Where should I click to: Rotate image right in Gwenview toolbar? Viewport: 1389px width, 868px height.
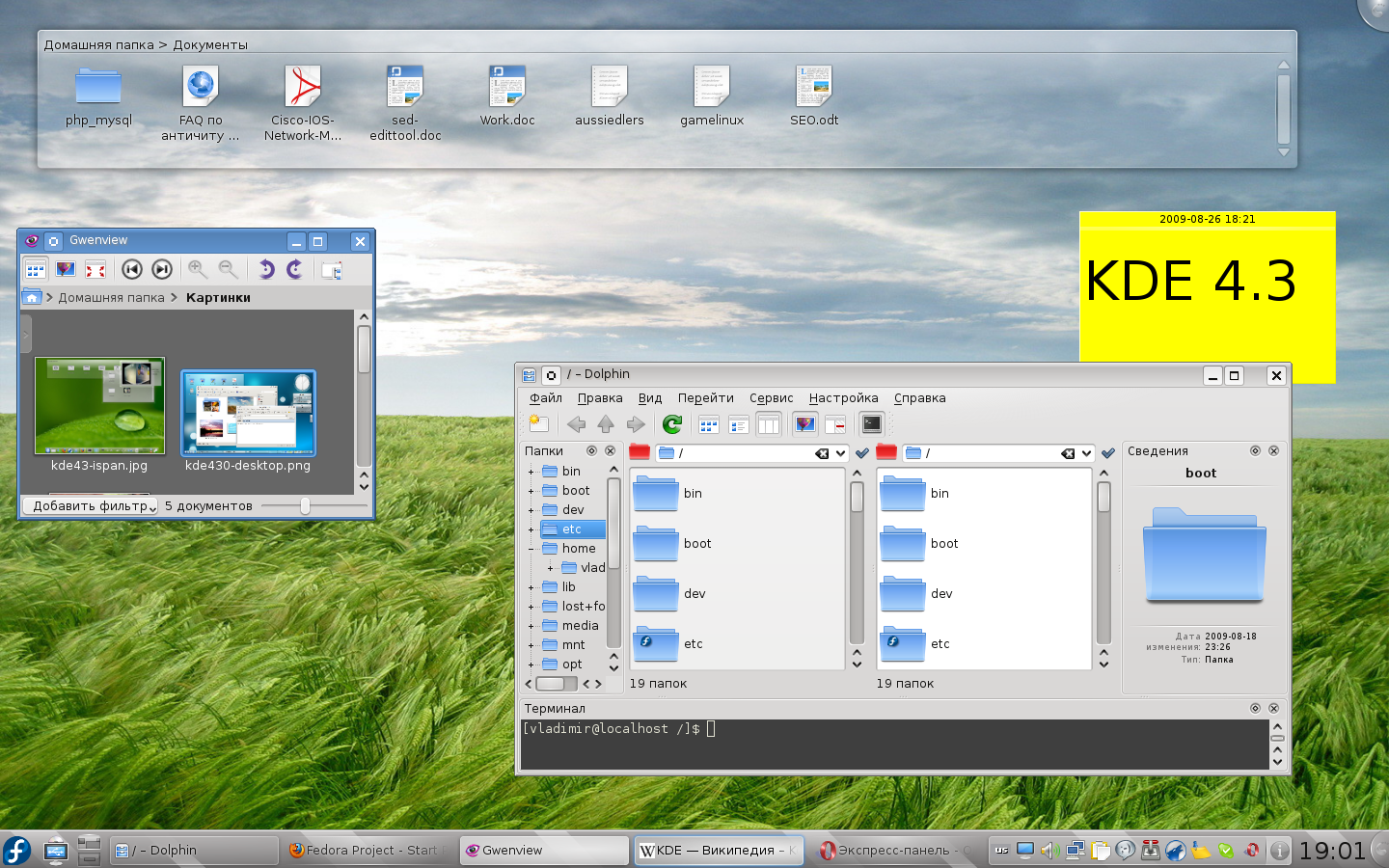click(x=295, y=270)
